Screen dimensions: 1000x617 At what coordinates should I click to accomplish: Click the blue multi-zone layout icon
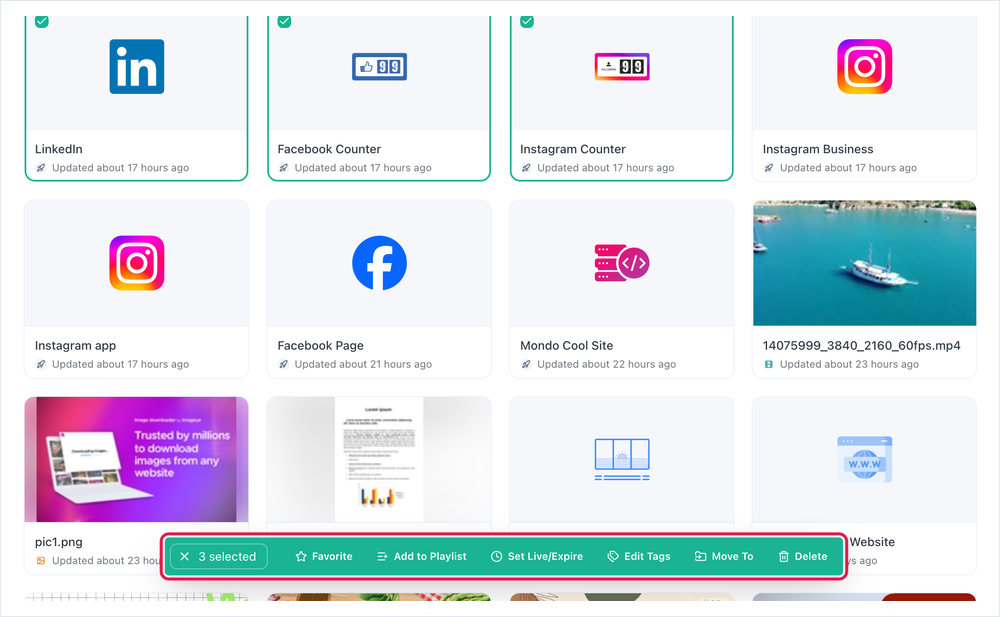click(x=622, y=459)
